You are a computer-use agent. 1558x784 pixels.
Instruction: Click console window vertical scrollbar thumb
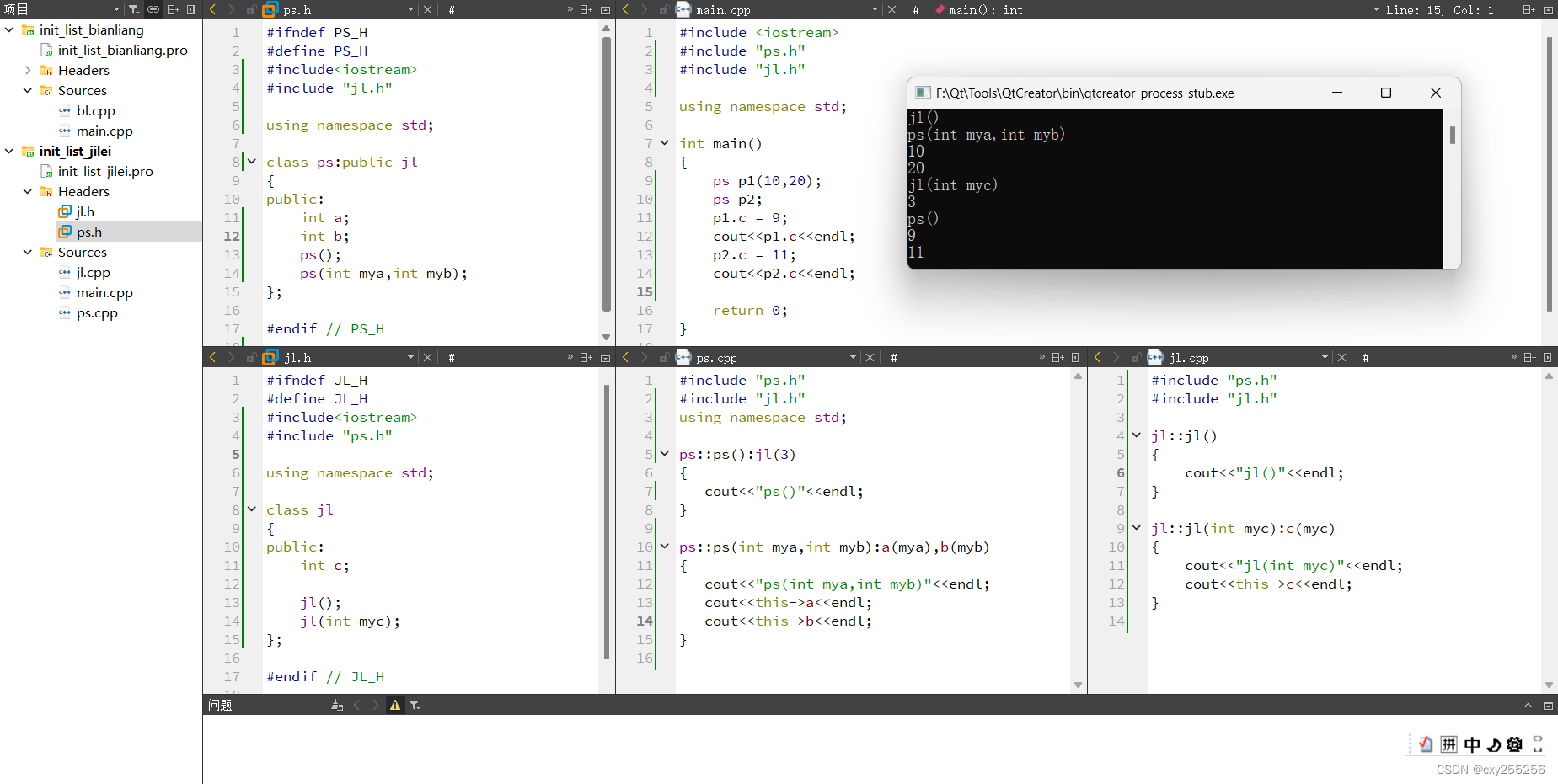pos(1453,135)
